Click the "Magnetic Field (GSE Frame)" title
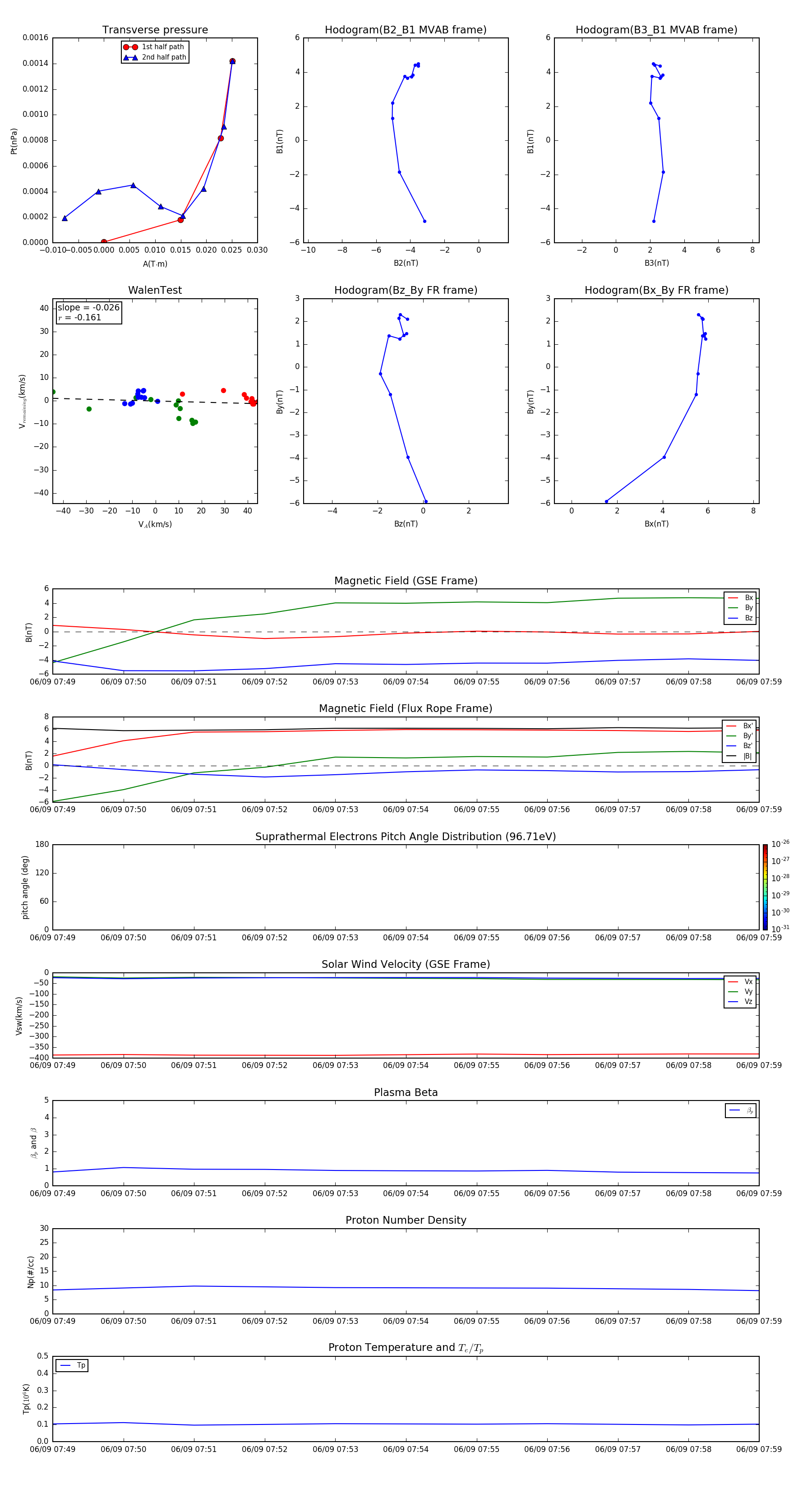The image size is (812, 1489). [x=406, y=581]
